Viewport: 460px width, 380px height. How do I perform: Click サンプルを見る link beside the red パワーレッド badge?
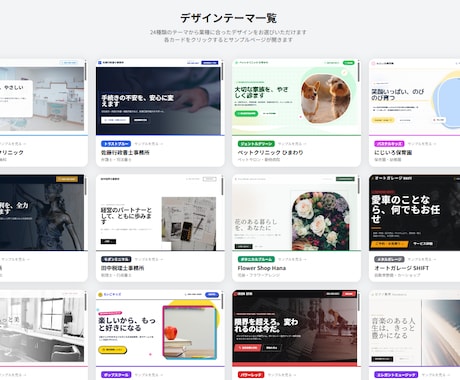point(282,375)
